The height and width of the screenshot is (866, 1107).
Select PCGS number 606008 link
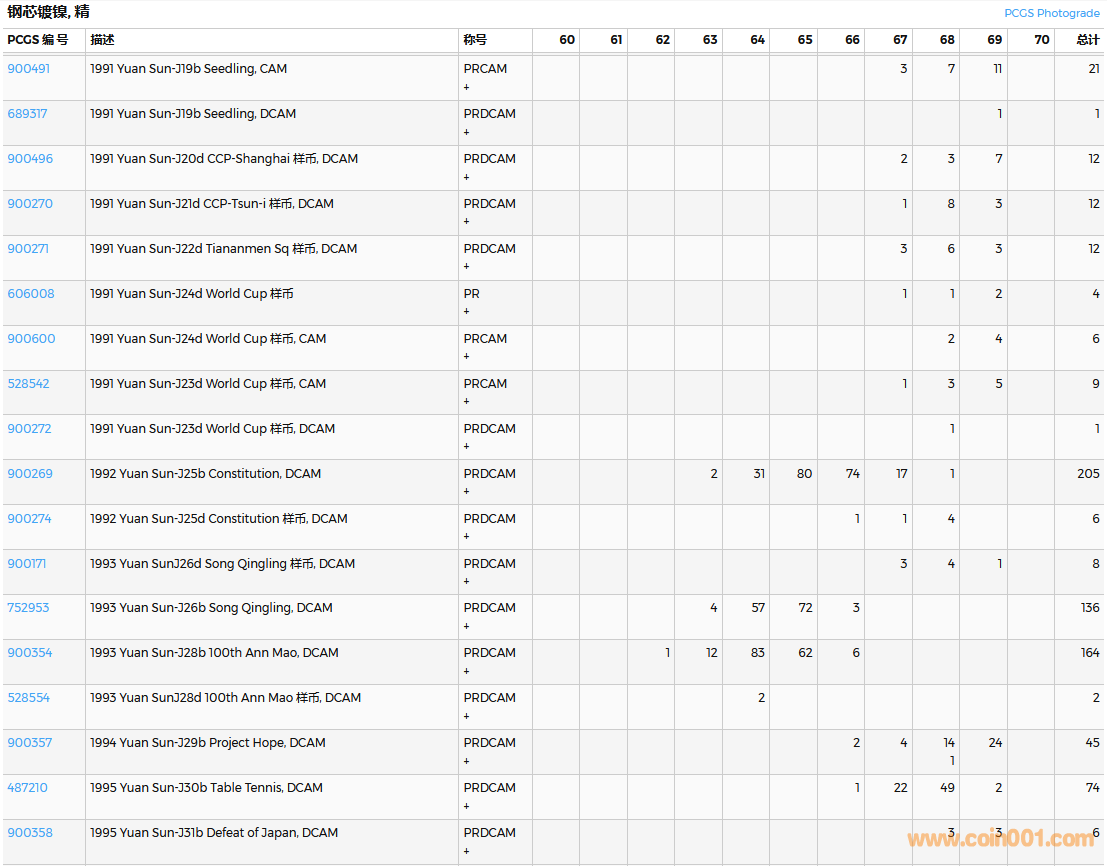coord(31,294)
